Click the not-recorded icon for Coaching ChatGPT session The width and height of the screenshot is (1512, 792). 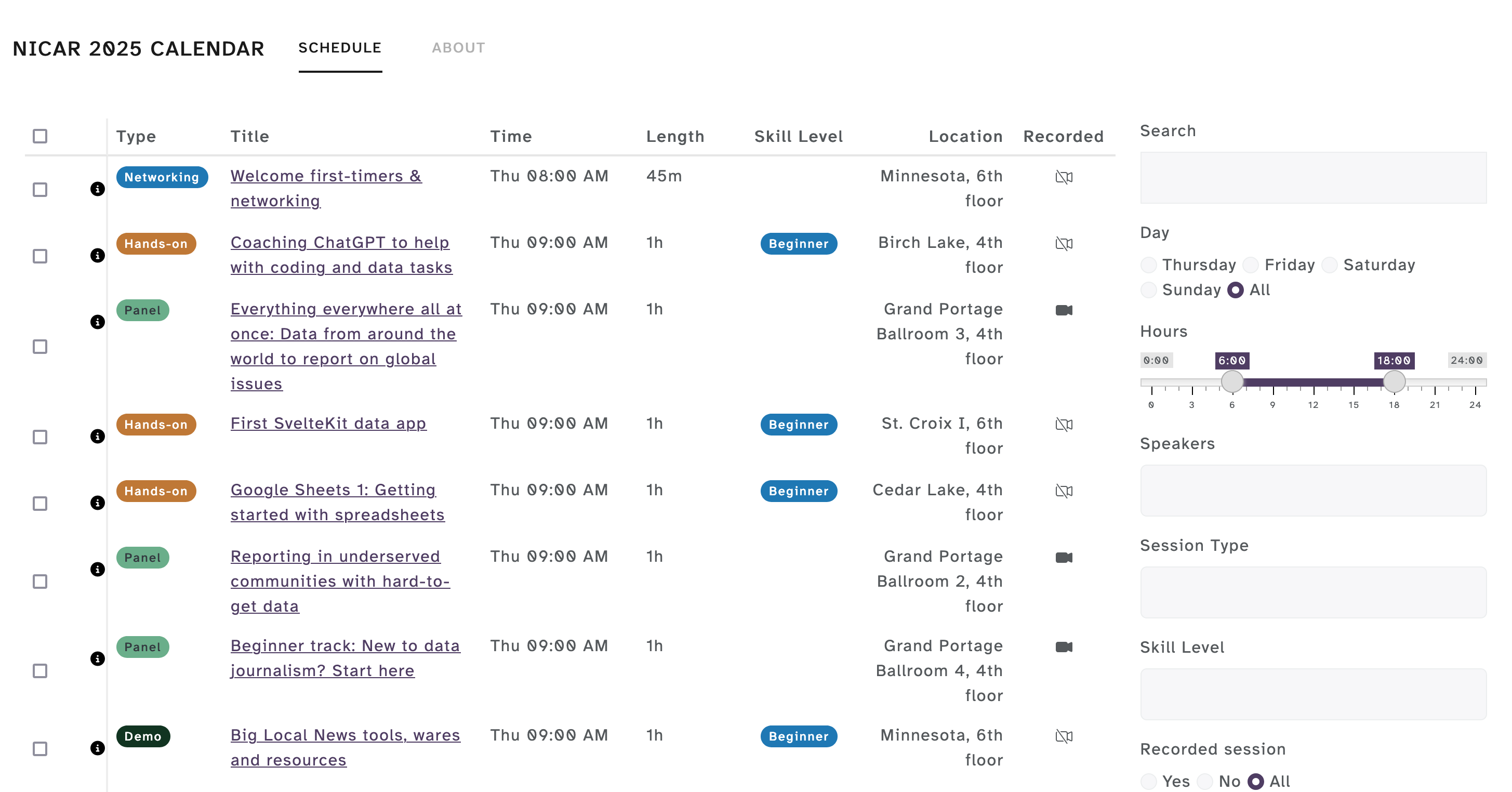(x=1064, y=243)
